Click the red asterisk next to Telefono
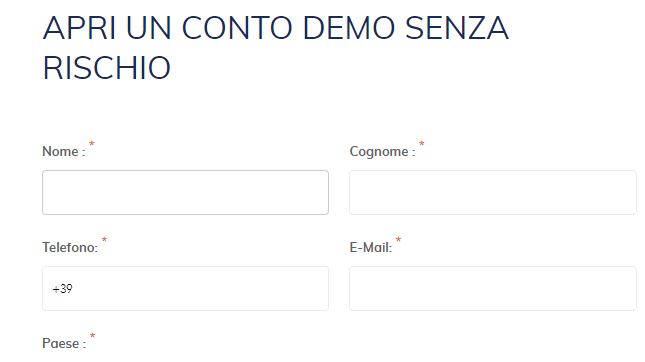 click(x=104, y=240)
